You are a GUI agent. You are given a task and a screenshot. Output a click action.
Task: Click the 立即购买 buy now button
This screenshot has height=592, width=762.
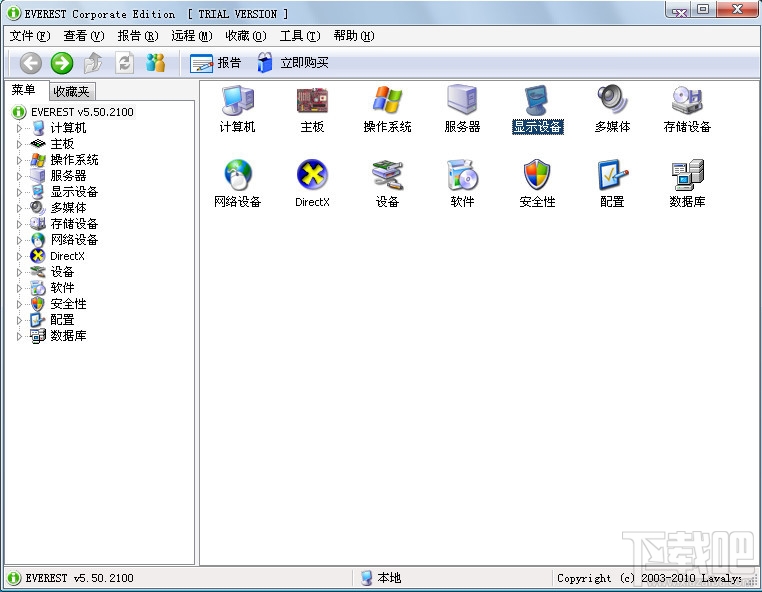[x=293, y=63]
